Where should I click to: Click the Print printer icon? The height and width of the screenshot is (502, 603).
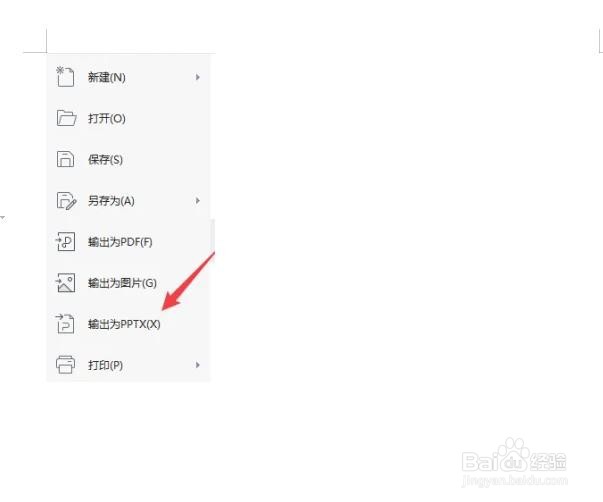click(x=65, y=365)
